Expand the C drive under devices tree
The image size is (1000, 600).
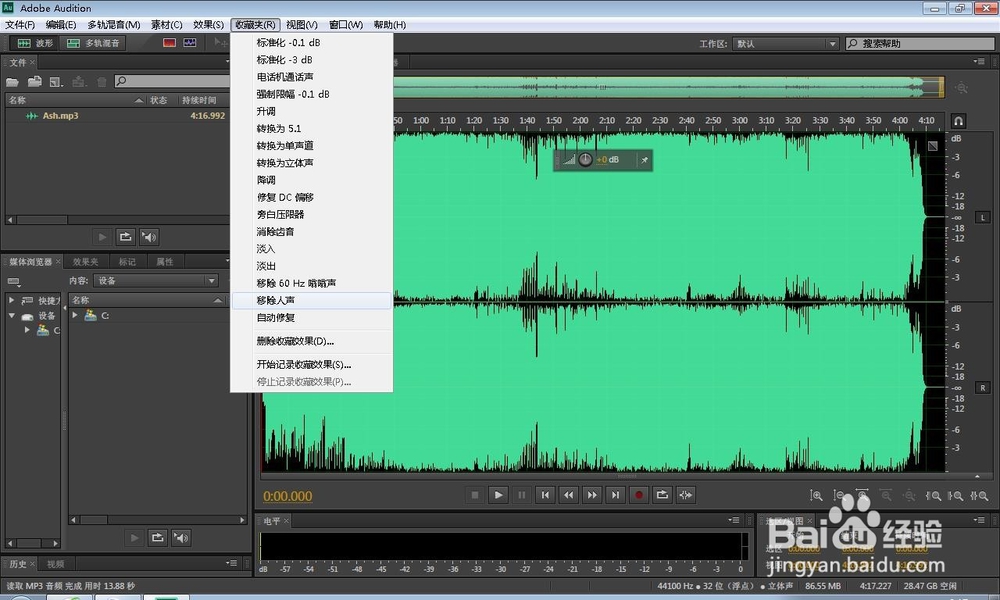[27, 330]
